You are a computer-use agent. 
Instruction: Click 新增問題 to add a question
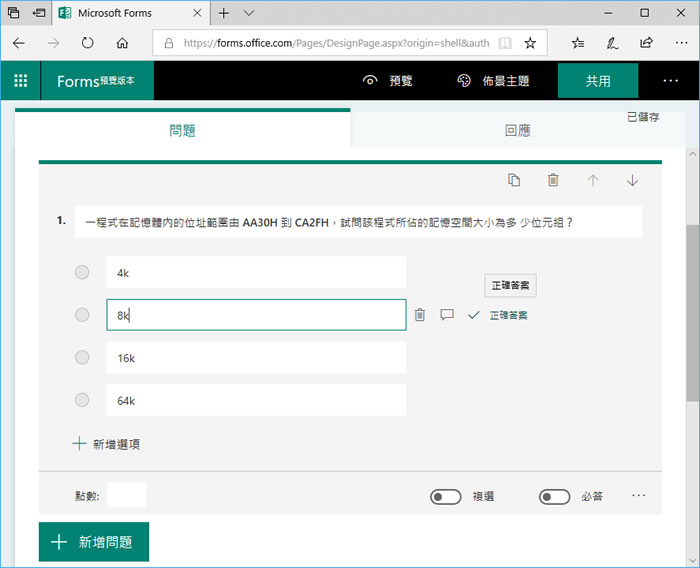pos(94,542)
